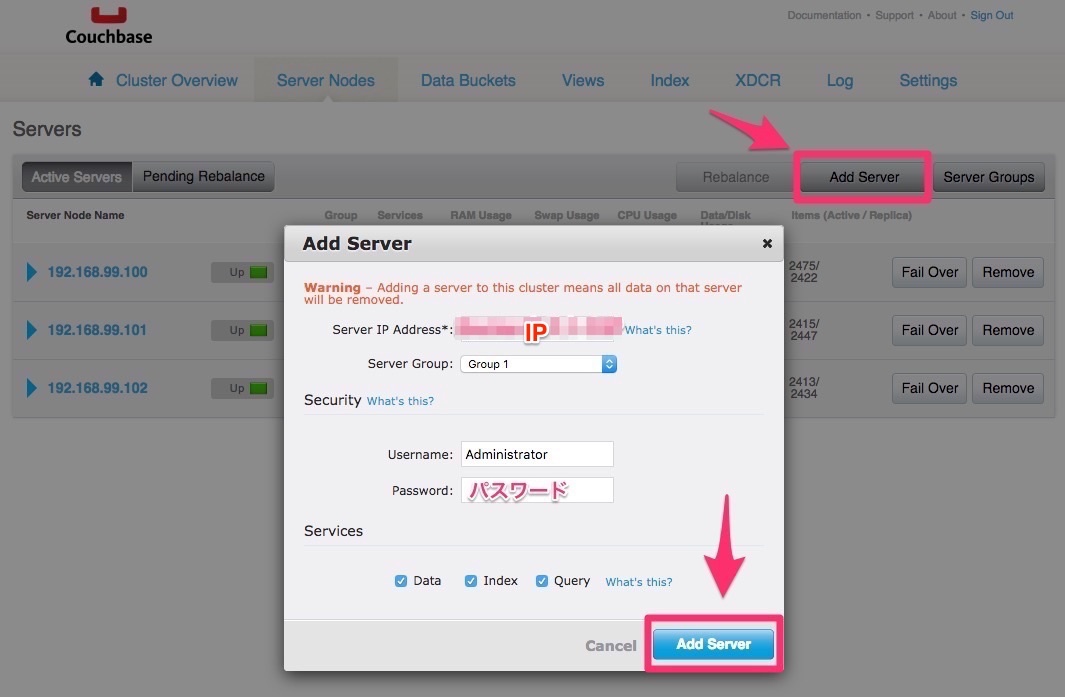
Task: Close the Add Server dialog with X
Action: click(x=767, y=243)
